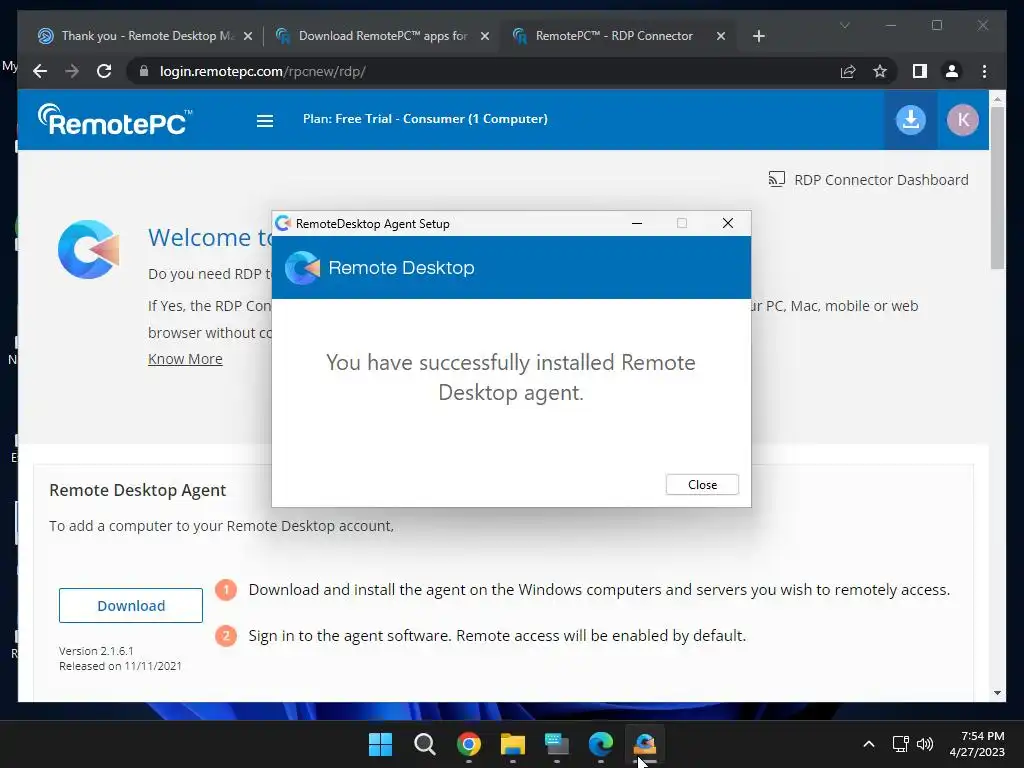The image size is (1024, 768).
Task: Minimize the RemoteDesktop Agent Setup dialog
Action: tap(637, 223)
